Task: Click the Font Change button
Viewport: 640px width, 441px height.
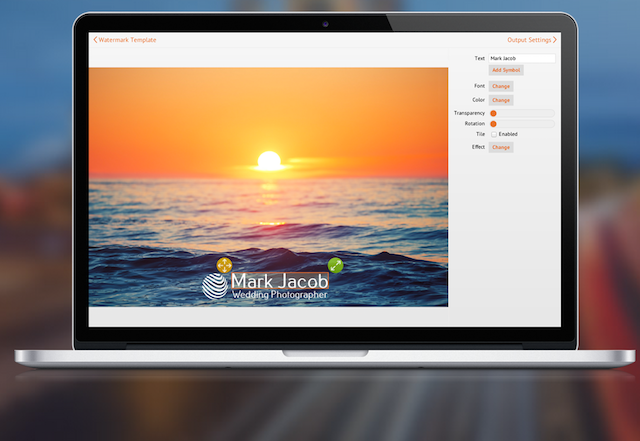Action: (x=501, y=86)
